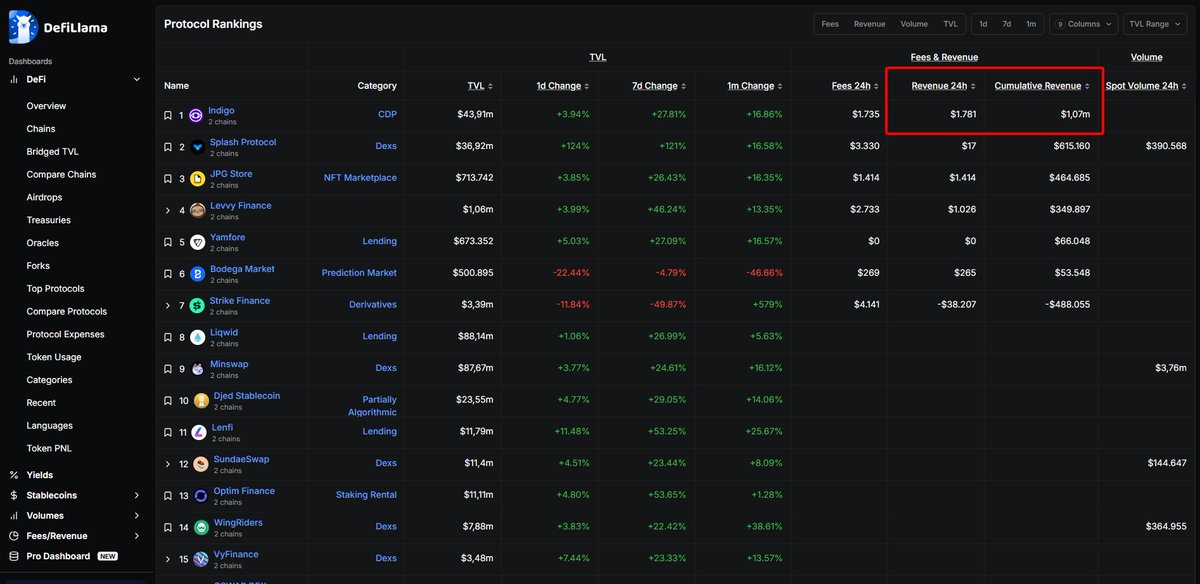
Task: Open Oracles in the sidebar
Action: coord(42,243)
